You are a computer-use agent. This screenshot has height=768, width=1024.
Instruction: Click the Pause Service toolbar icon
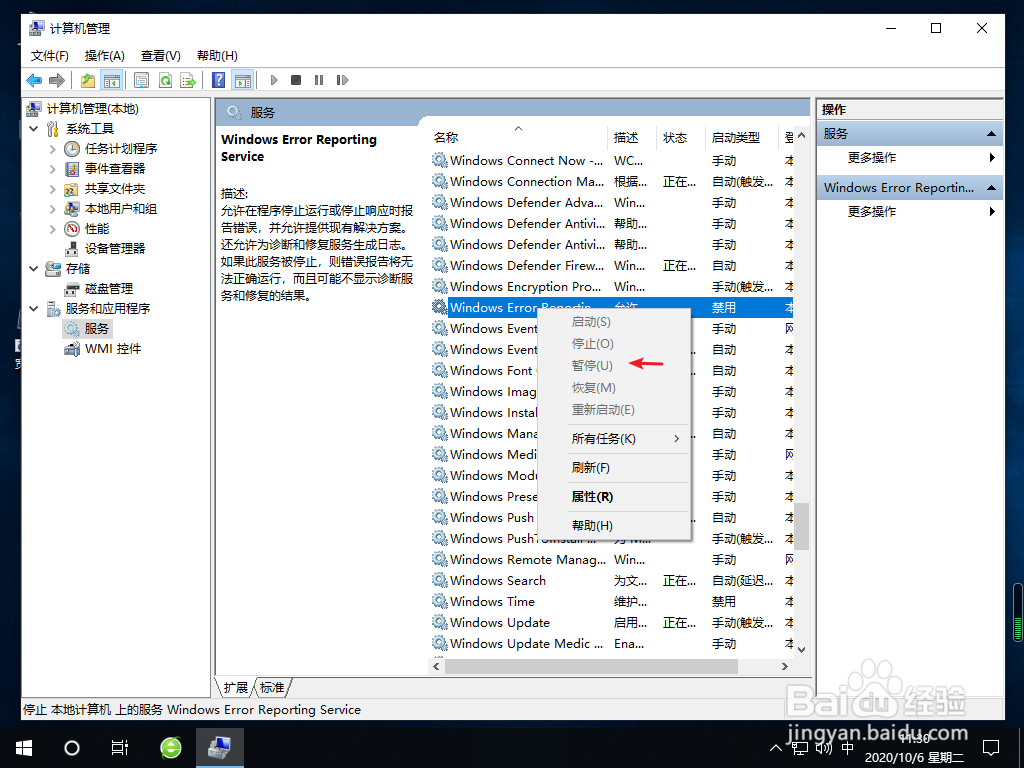[319, 80]
